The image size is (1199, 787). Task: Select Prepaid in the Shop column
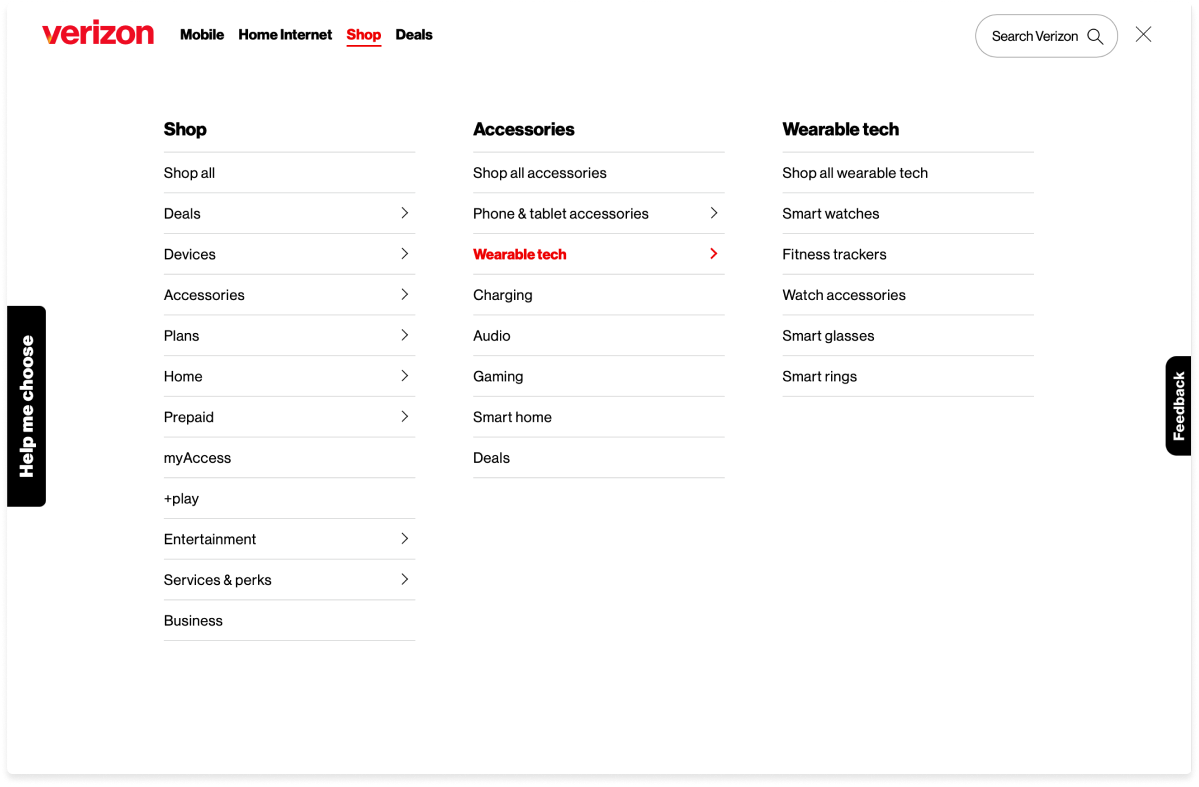click(x=189, y=417)
